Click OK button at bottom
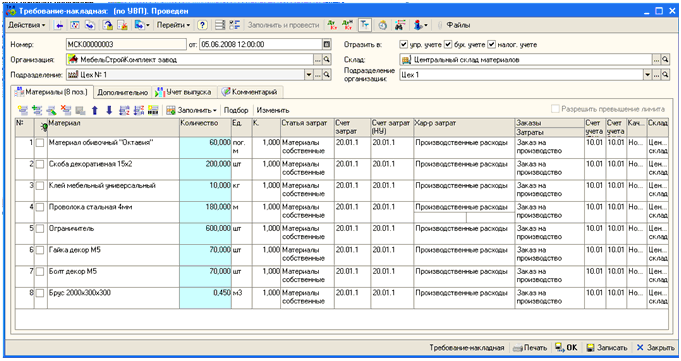This screenshot has width=681, height=361. [567, 348]
